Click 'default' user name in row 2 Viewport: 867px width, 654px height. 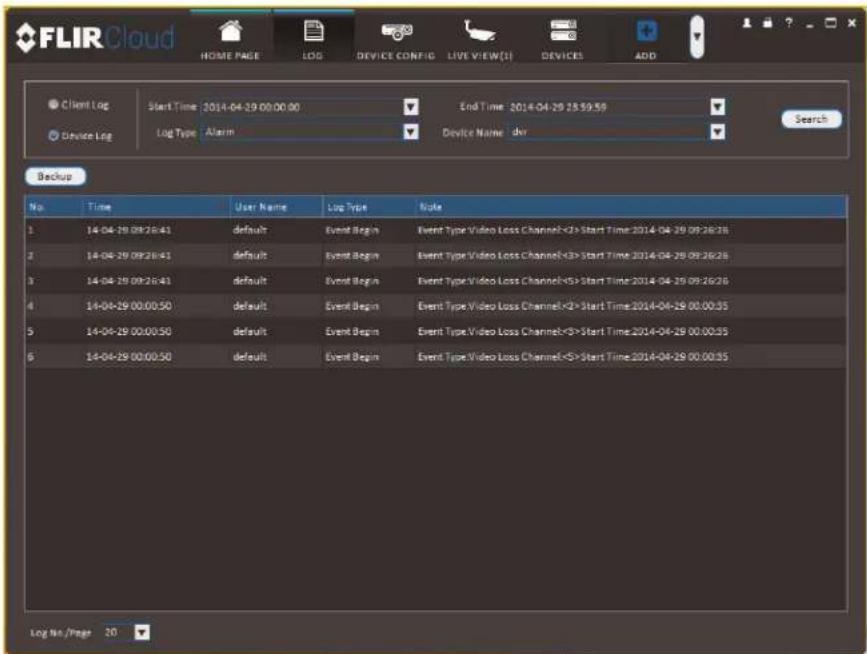click(250, 255)
